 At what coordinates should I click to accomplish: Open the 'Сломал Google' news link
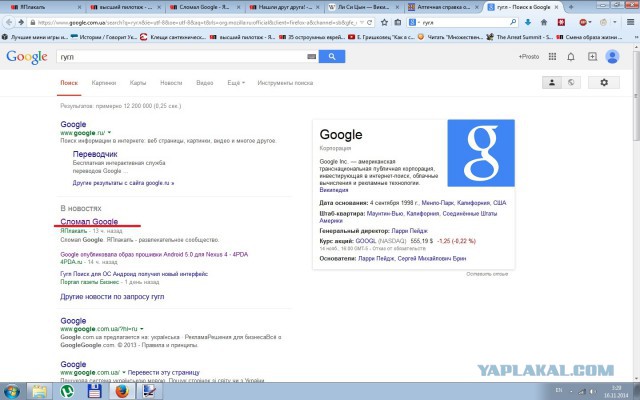89,221
